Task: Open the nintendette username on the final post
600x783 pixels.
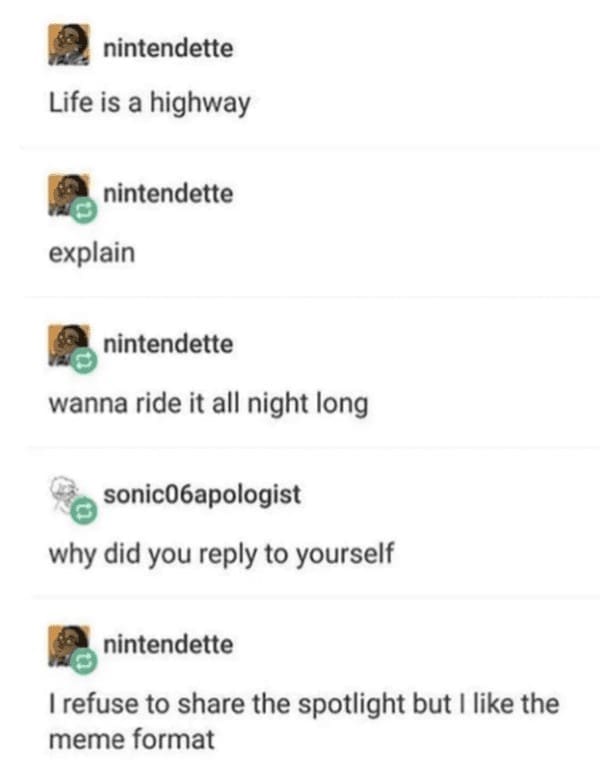Action: 168,644
